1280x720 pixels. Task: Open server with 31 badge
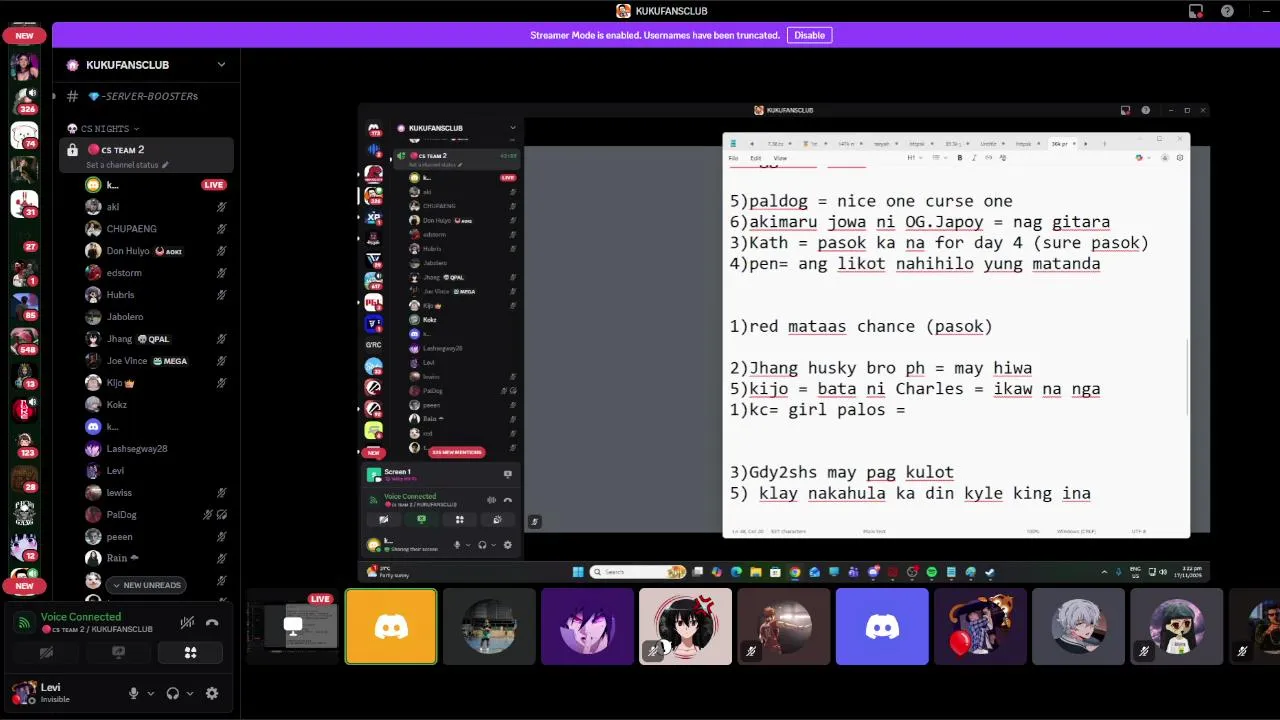(x=24, y=203)
